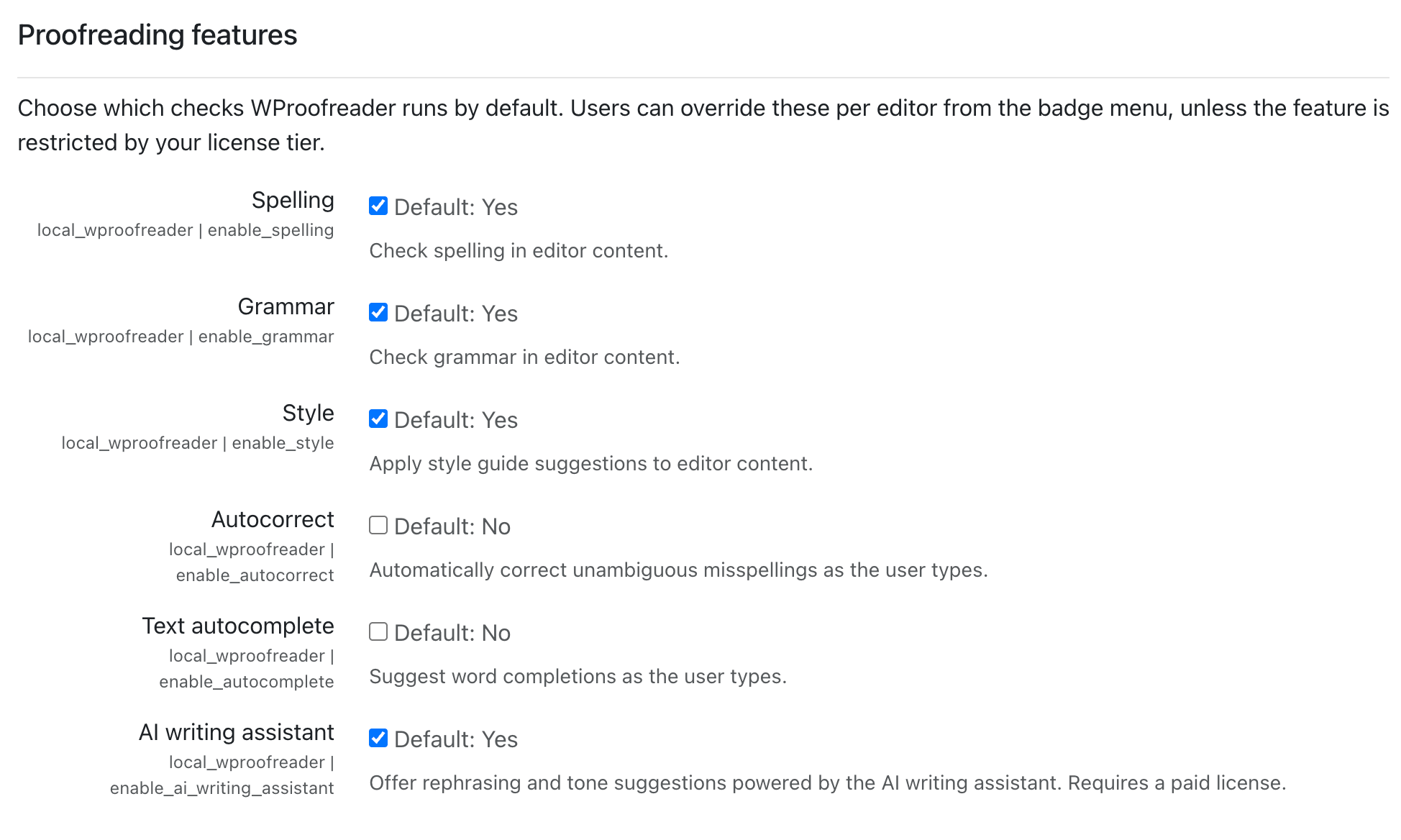Image resolution: width=1401 pixels, height=840 pixels.
Task: Click the enable_autocomplete setting name
Action: 247,682
